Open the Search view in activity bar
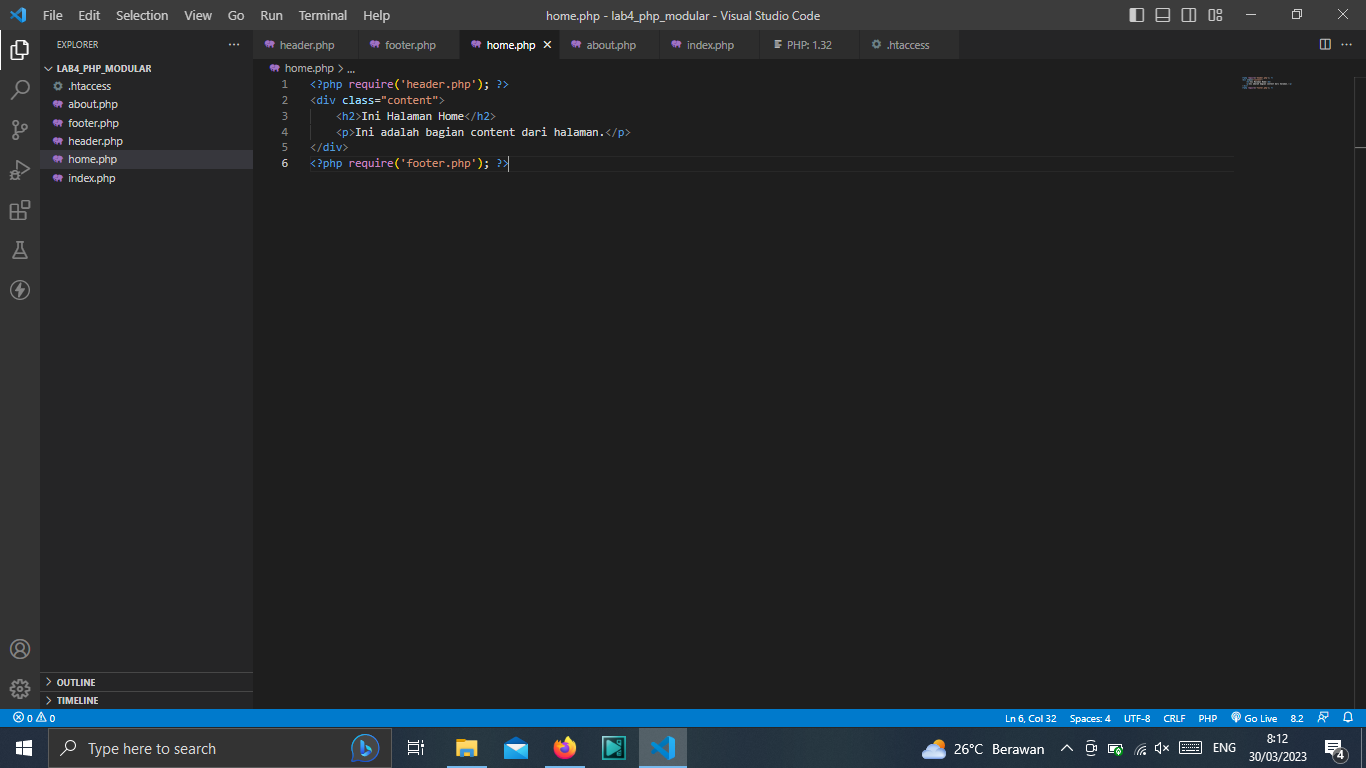Image resolution: width=1366 pixels, height=768 pixels. click(20, 90)
